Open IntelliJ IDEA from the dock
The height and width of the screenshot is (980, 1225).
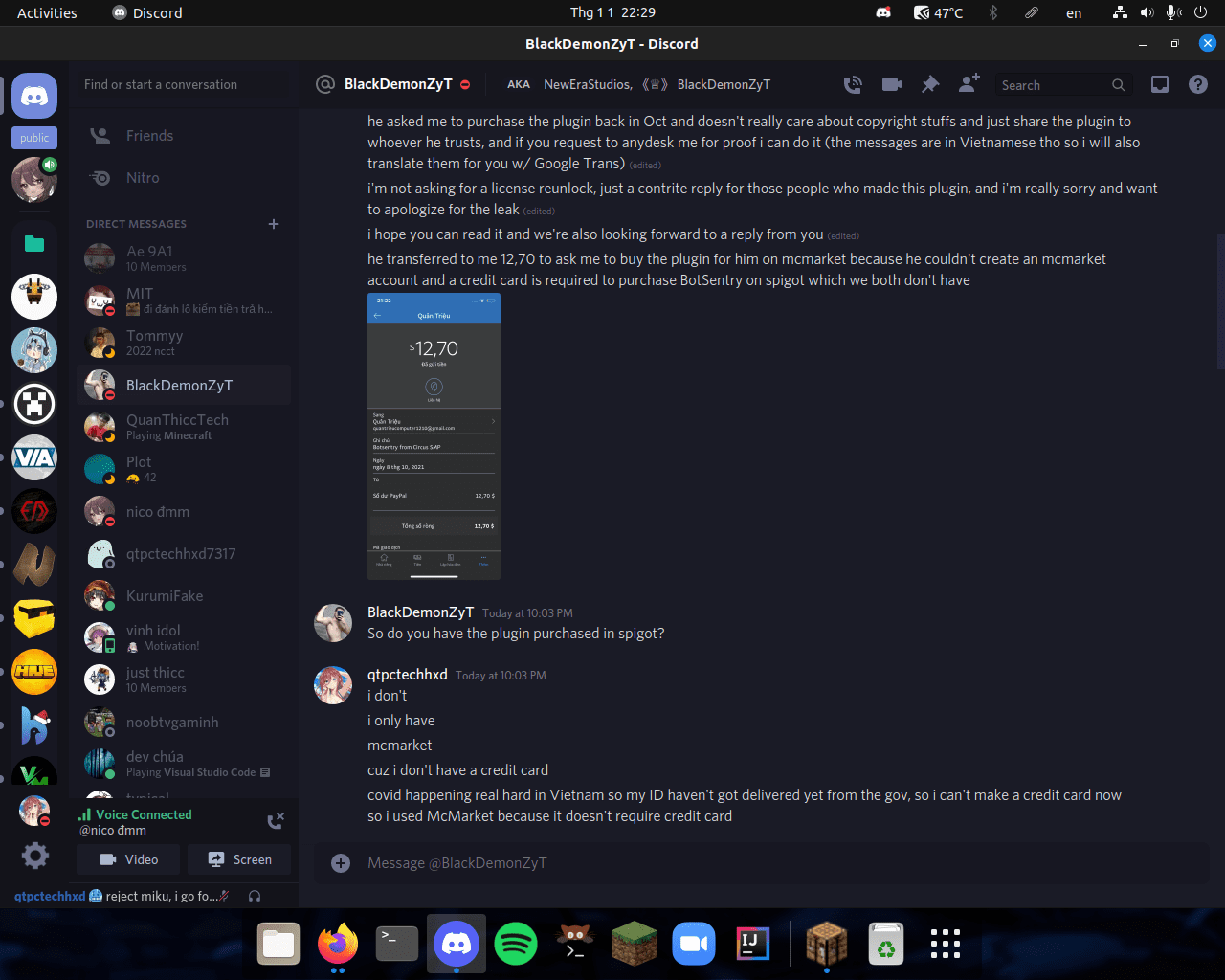[753, 945]
